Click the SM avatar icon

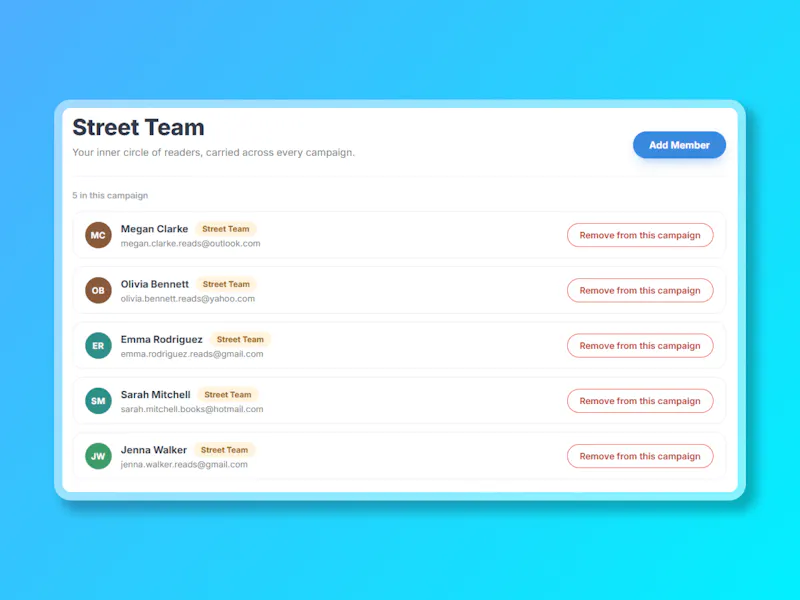[98, 401]
